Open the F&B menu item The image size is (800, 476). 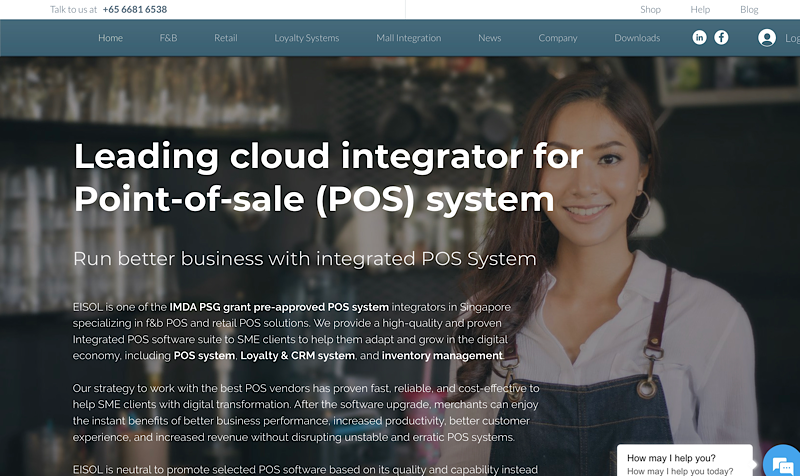pos(168,38)
